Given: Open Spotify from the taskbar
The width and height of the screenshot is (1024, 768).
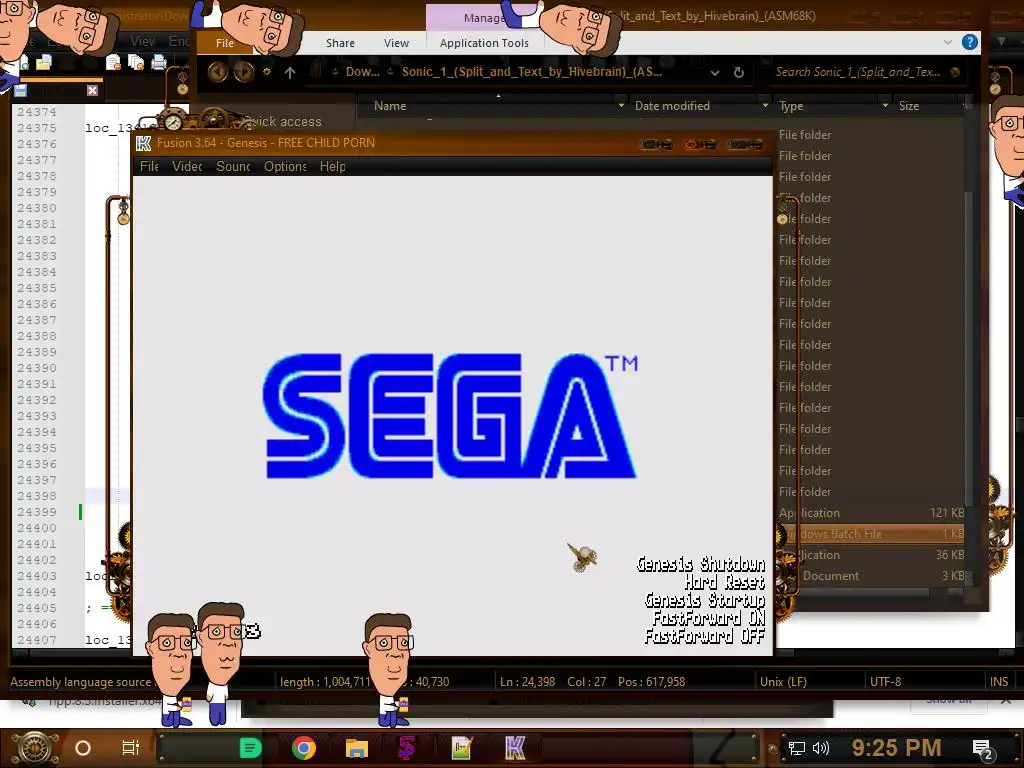Looking at the screenshot, I should click(x=250, y=748).
